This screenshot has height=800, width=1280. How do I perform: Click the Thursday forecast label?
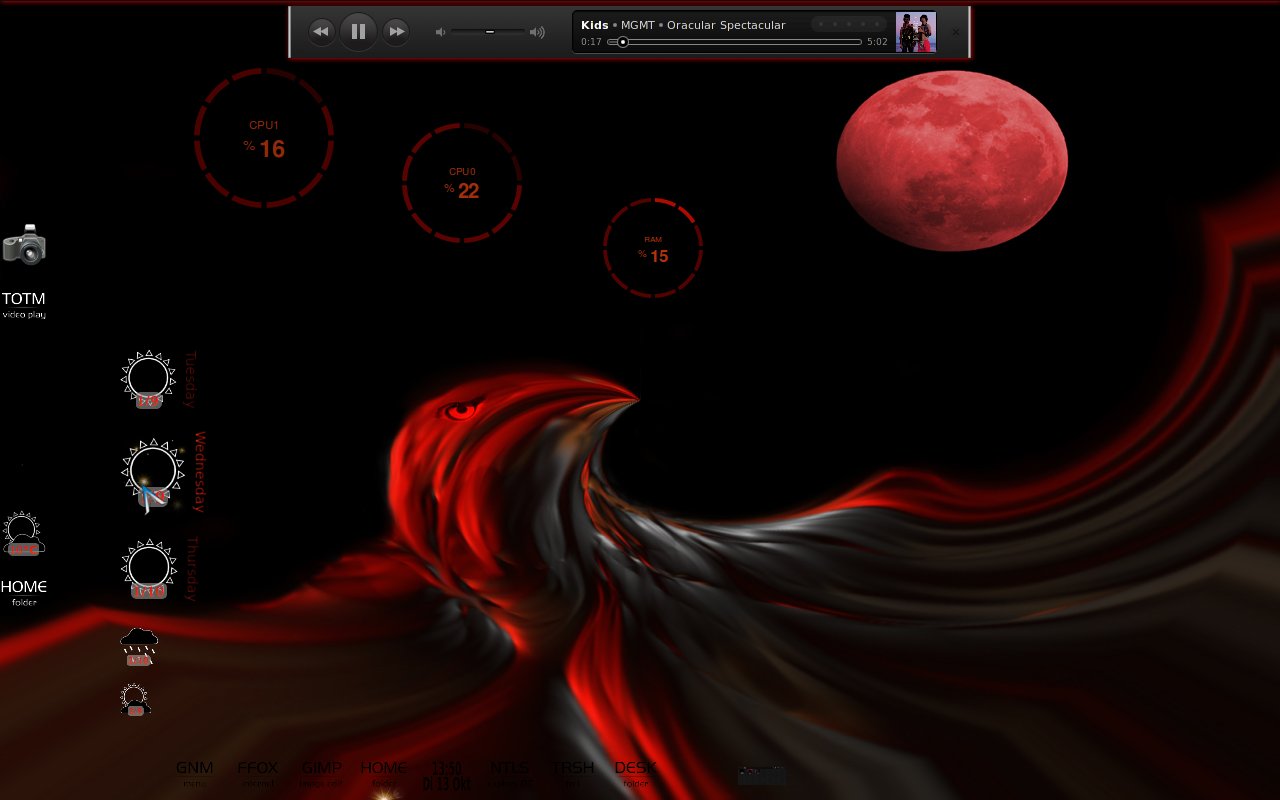click(x=192, y=569)
